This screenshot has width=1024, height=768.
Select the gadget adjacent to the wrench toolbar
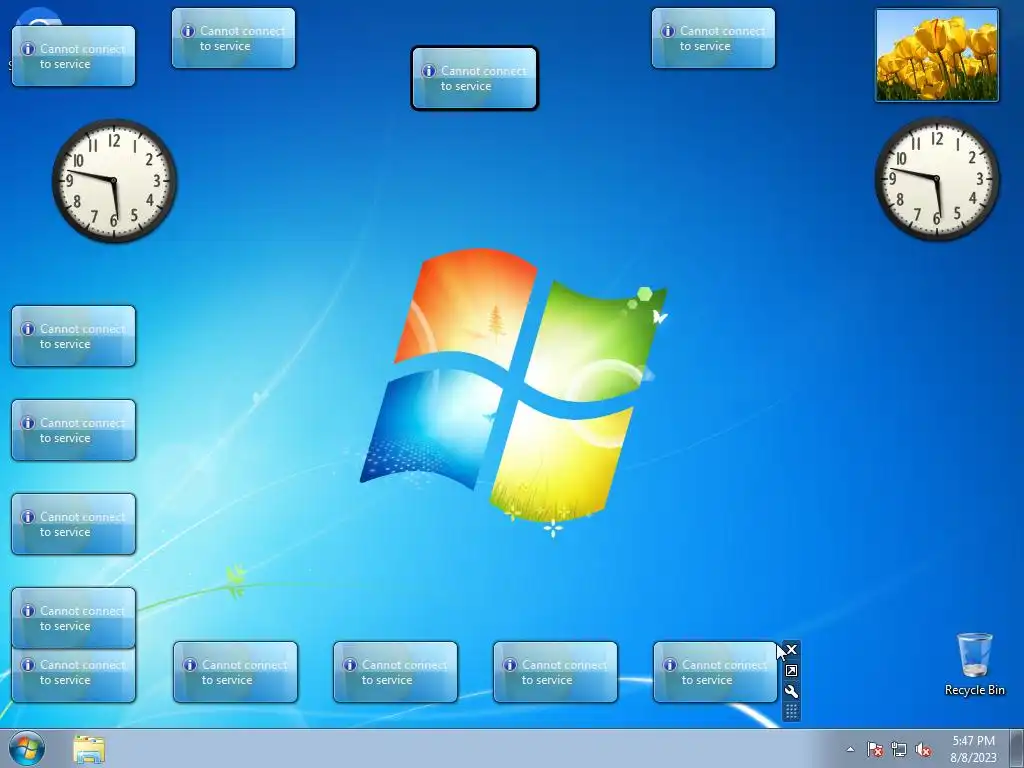click(715, 672)
